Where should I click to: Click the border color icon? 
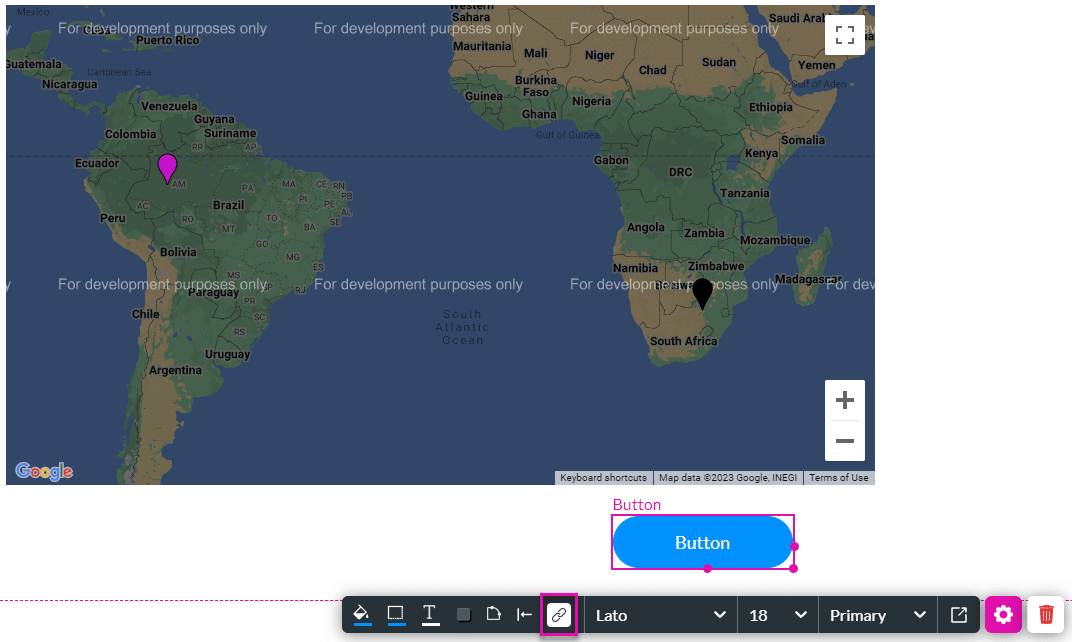coord(396,614)
